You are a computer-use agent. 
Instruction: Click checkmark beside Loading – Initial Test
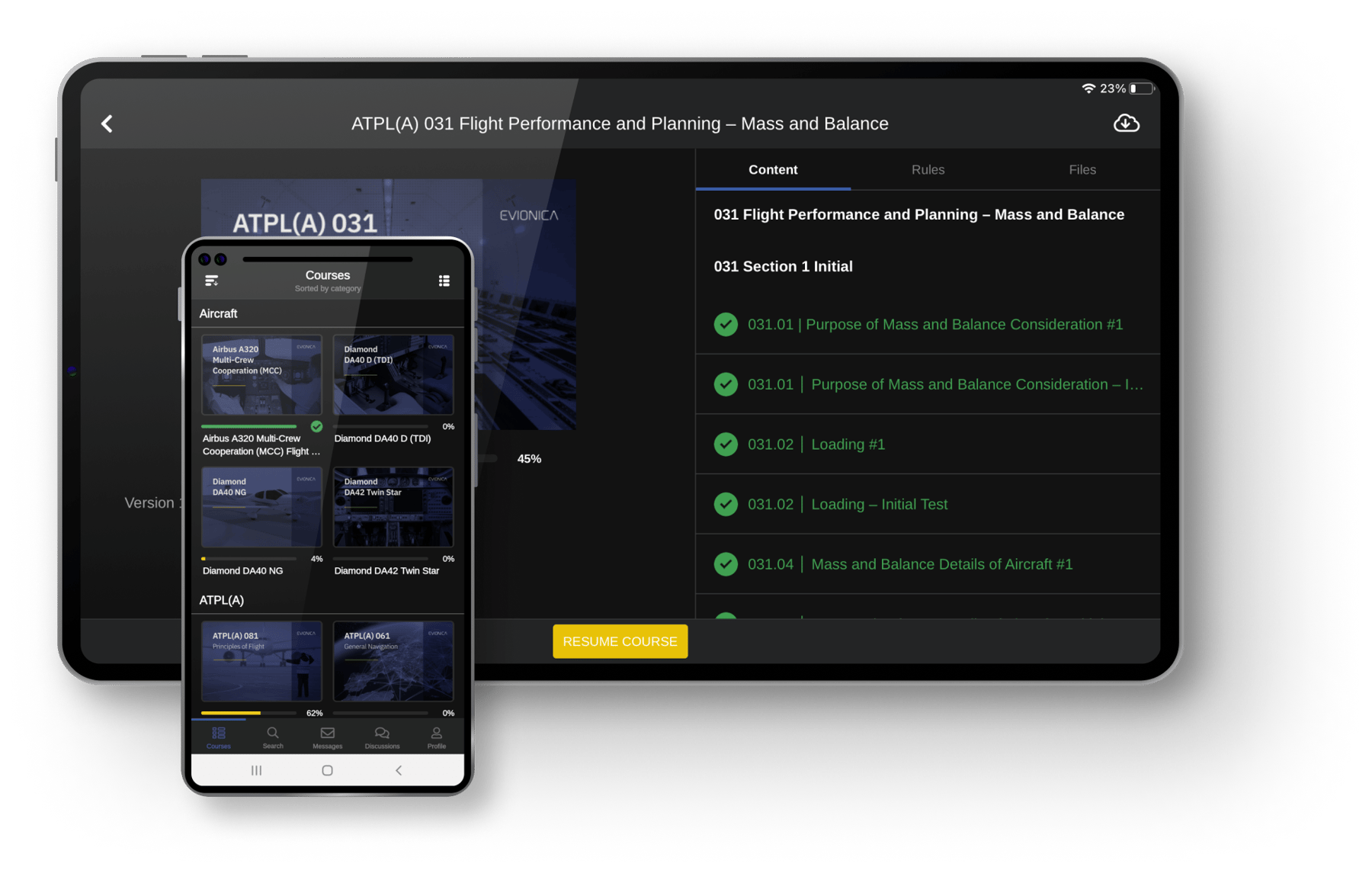pos(726,505)
